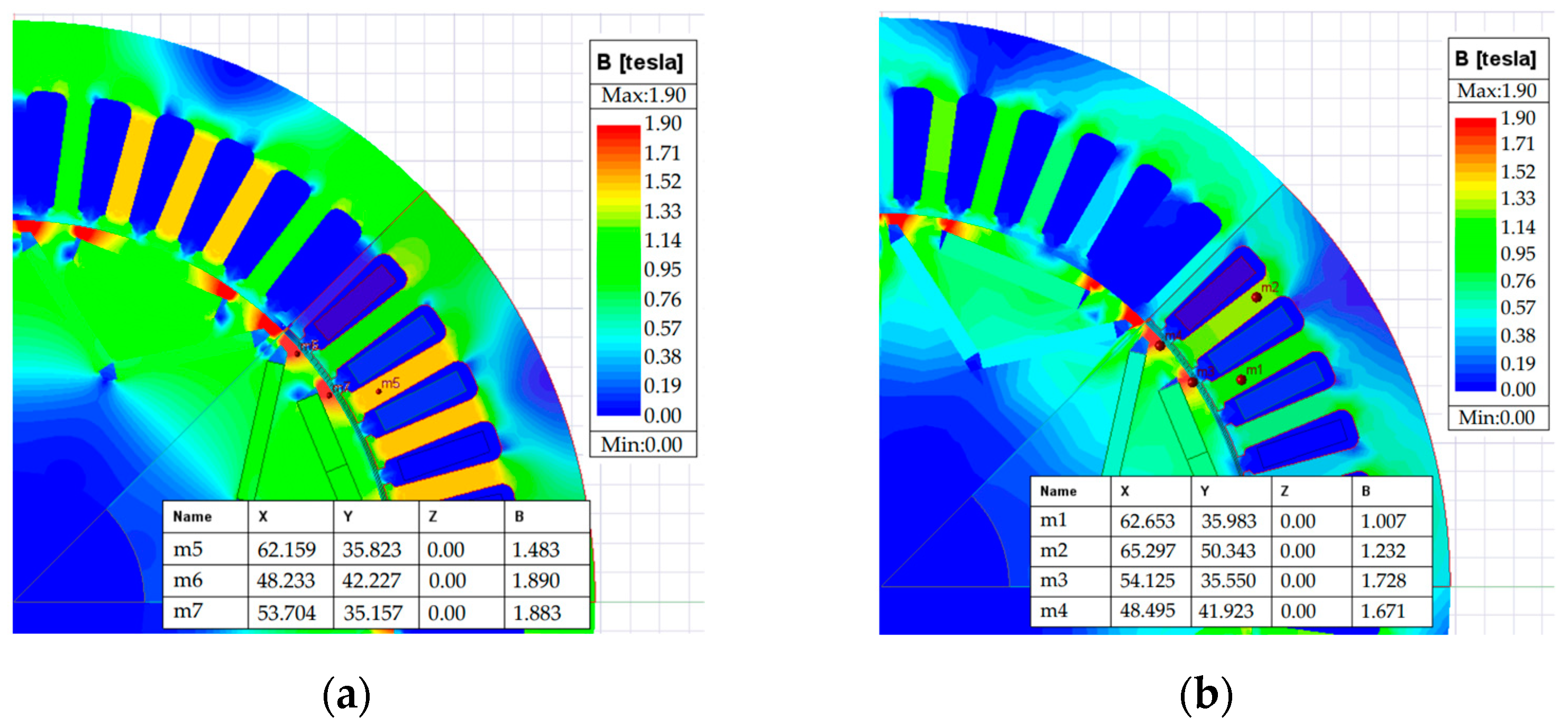Click the B [tesla] title of left legend

pos(640,63)
